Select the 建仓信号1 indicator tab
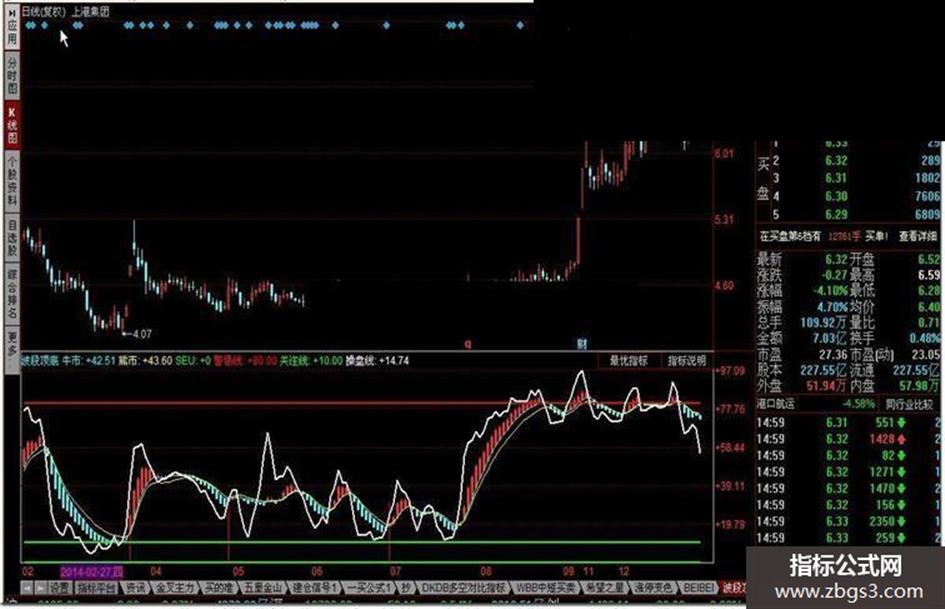Viewport: 945px width, 609px height. [314, 587]
